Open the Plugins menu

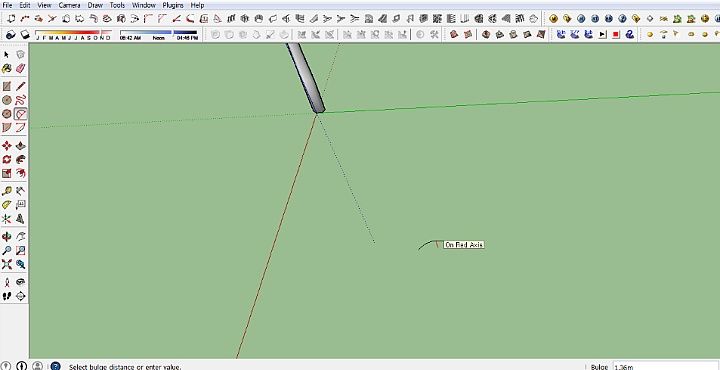[x=173, y=5]
